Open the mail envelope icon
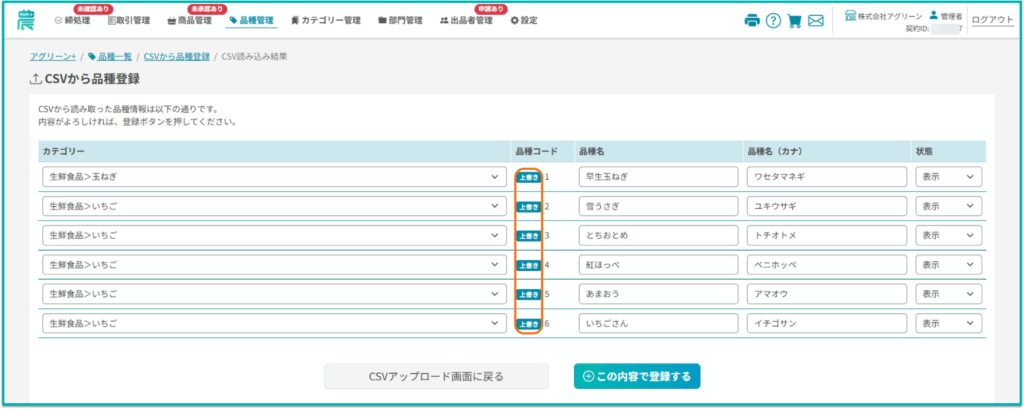1024x409 pixels. (816, 21)
